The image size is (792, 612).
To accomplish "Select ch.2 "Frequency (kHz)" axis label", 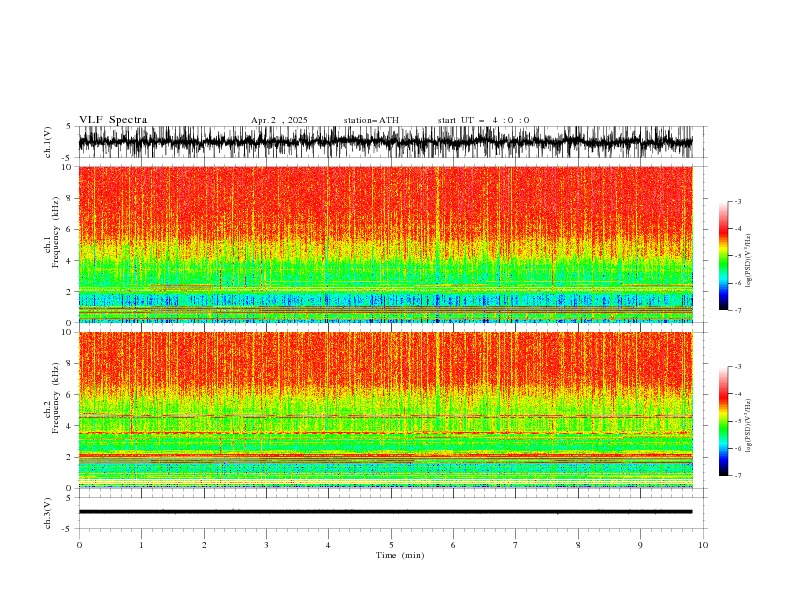I will click(x=56, y=398).
